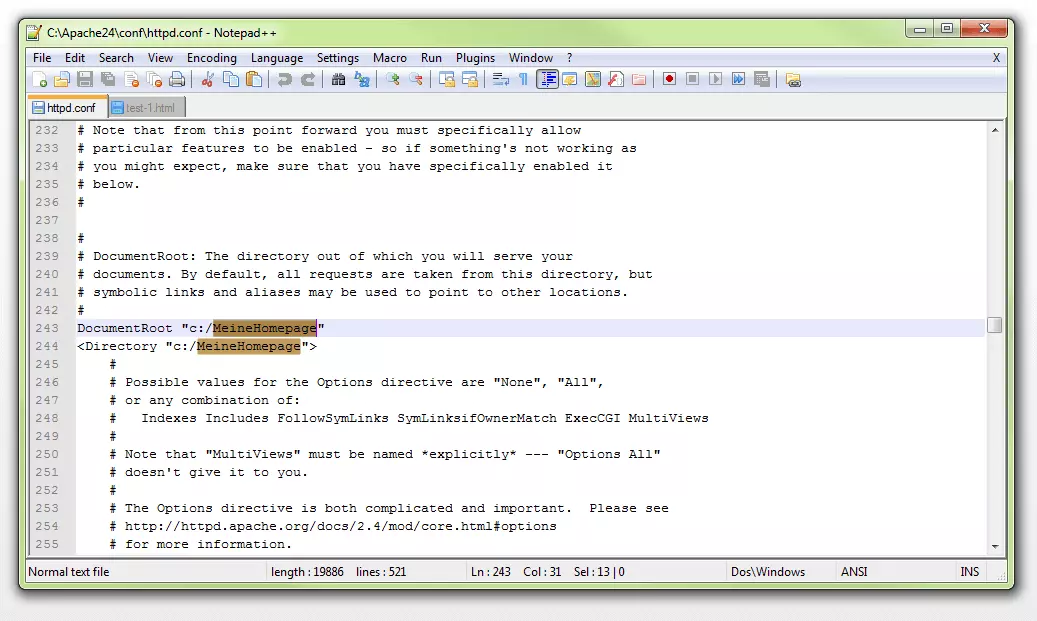Open the ? help menu

pos(569,58)
